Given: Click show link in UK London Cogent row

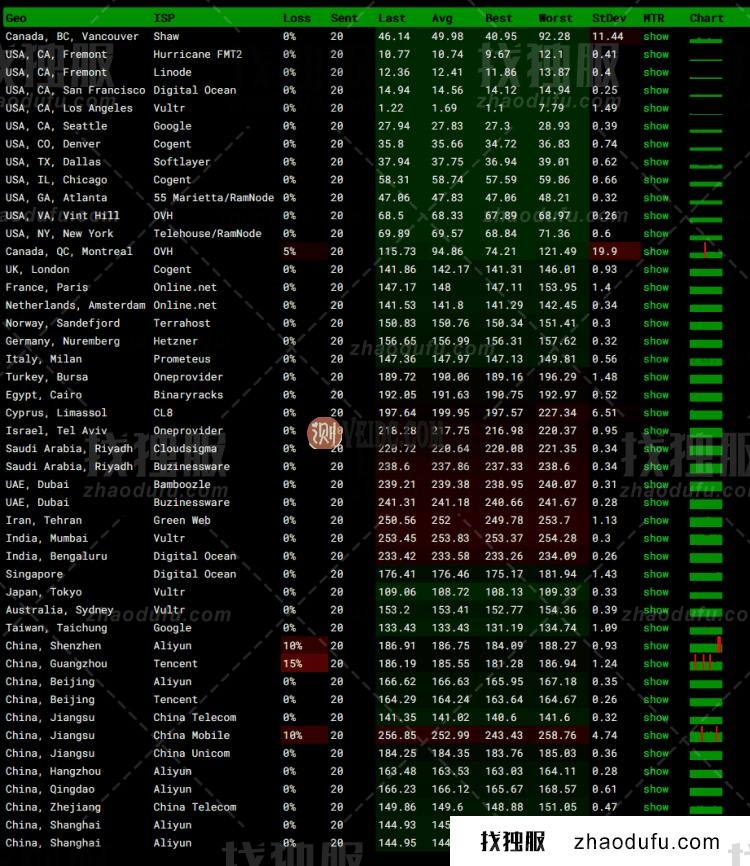Looking at the screenshot, I should [656, 270].
